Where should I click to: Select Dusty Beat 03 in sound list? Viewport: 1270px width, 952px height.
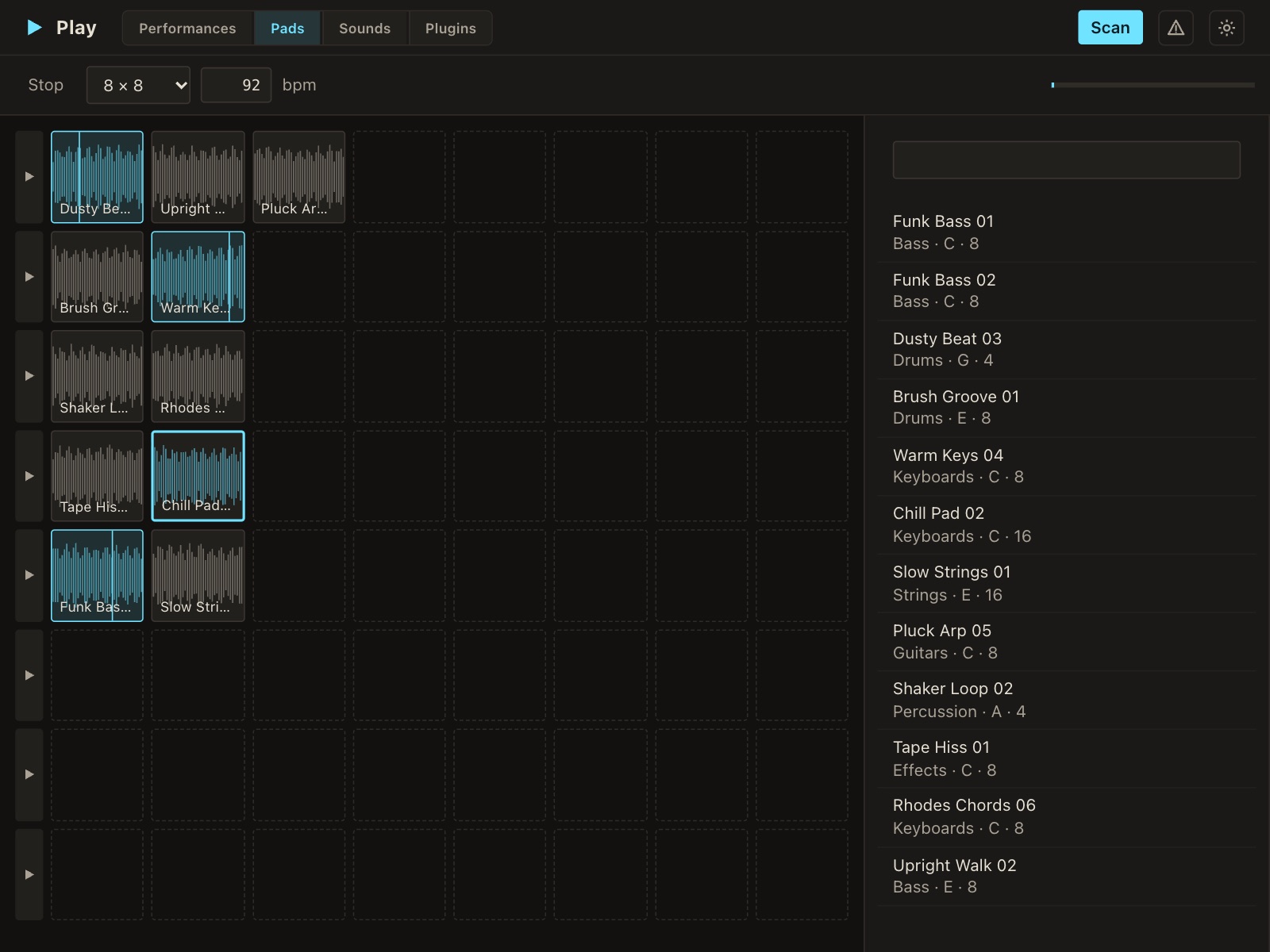[1066, 350]
